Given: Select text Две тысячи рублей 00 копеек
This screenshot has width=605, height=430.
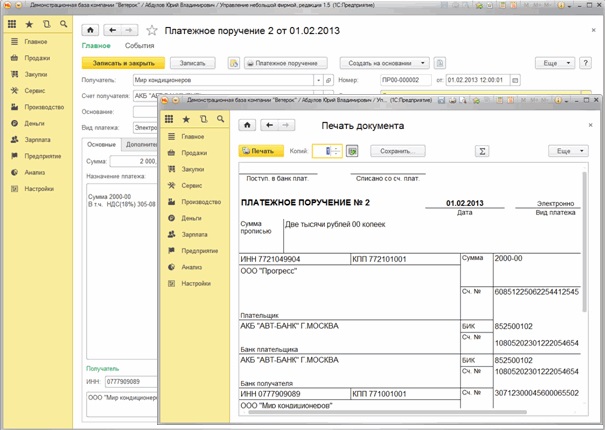Looking at the screenshot, I should [335, 224].
